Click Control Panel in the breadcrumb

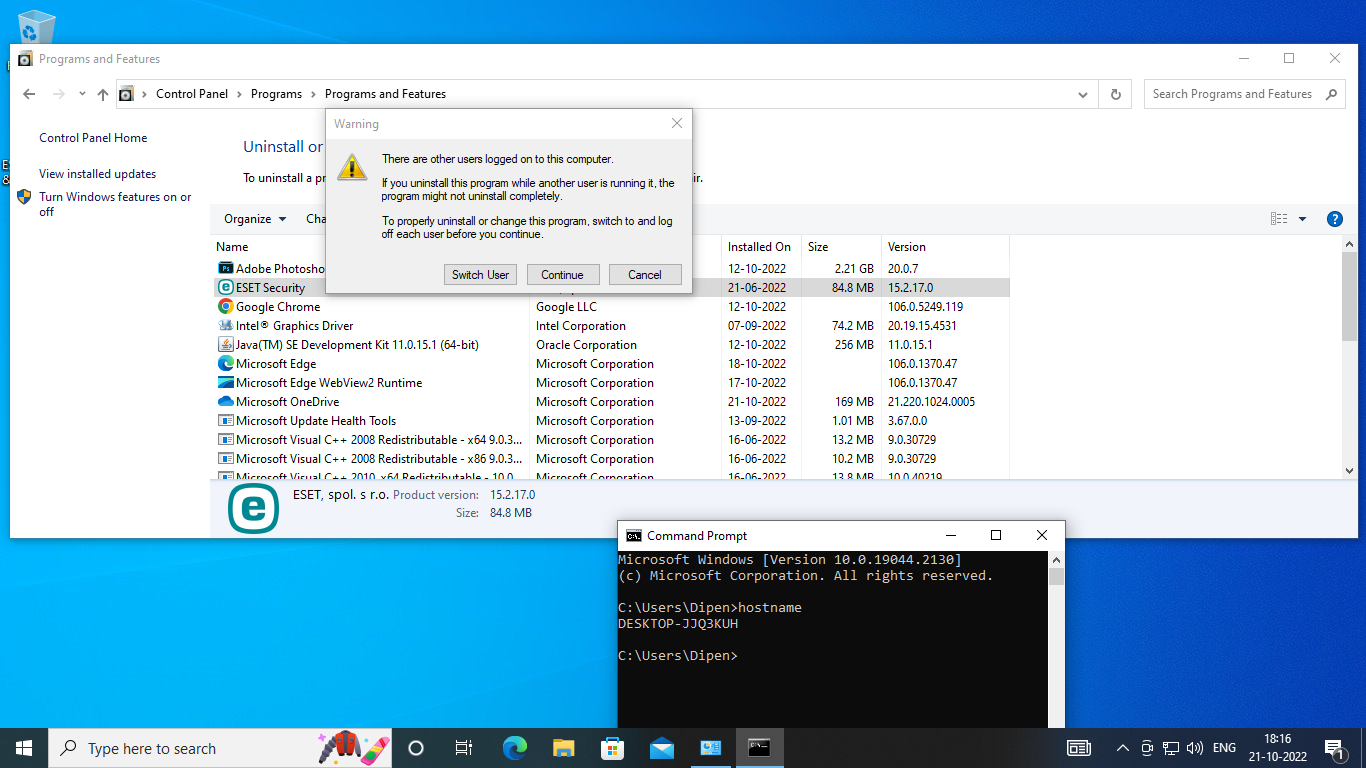pos(192,94)
